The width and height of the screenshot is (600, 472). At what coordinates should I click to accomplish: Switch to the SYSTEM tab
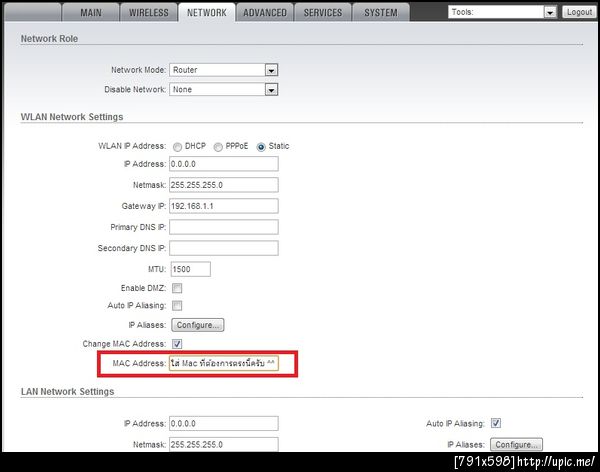click(381, 13)
